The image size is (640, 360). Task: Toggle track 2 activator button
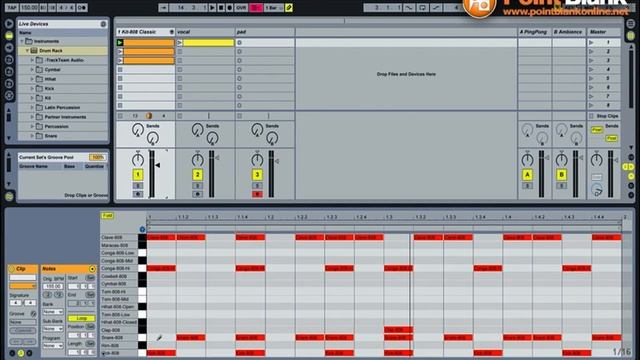[198, 175]
